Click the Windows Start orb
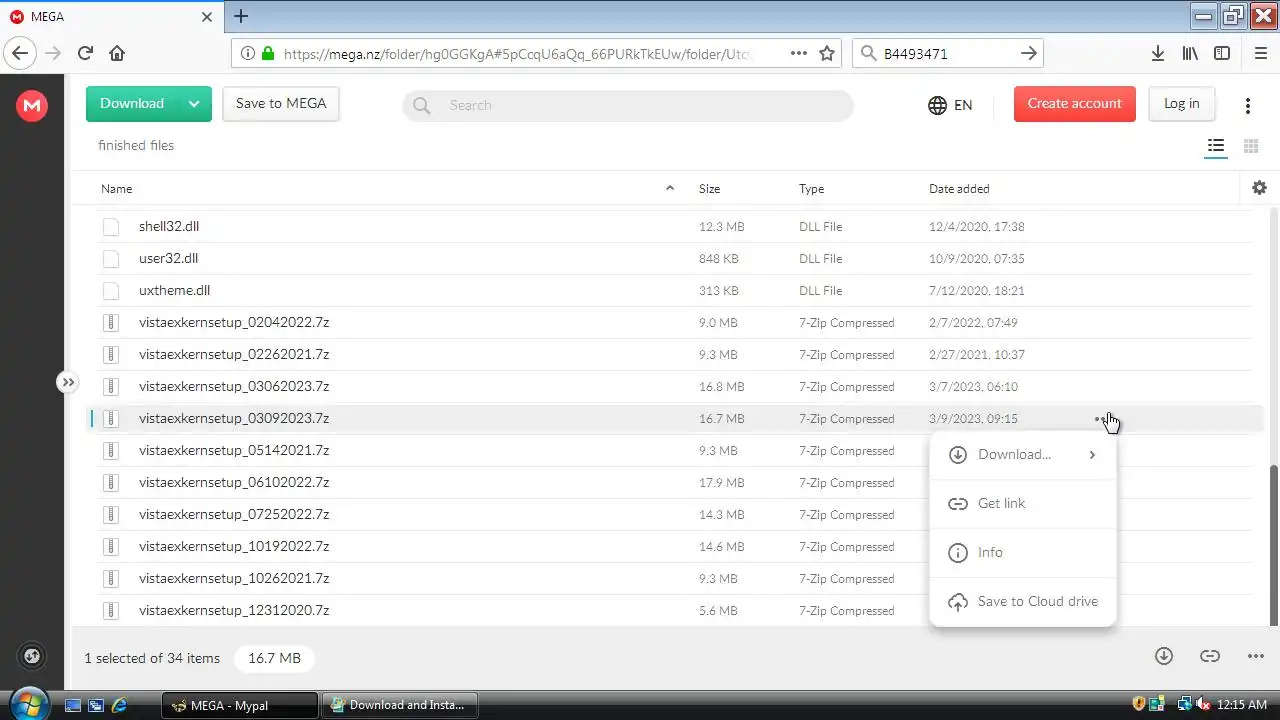Image resolution: width=1280 pixels, height=720 pixels. tap(28, 703)
